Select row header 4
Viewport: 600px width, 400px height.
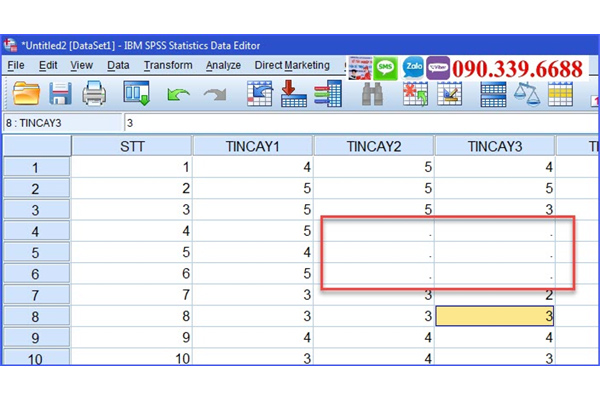[x=37, y=231]
